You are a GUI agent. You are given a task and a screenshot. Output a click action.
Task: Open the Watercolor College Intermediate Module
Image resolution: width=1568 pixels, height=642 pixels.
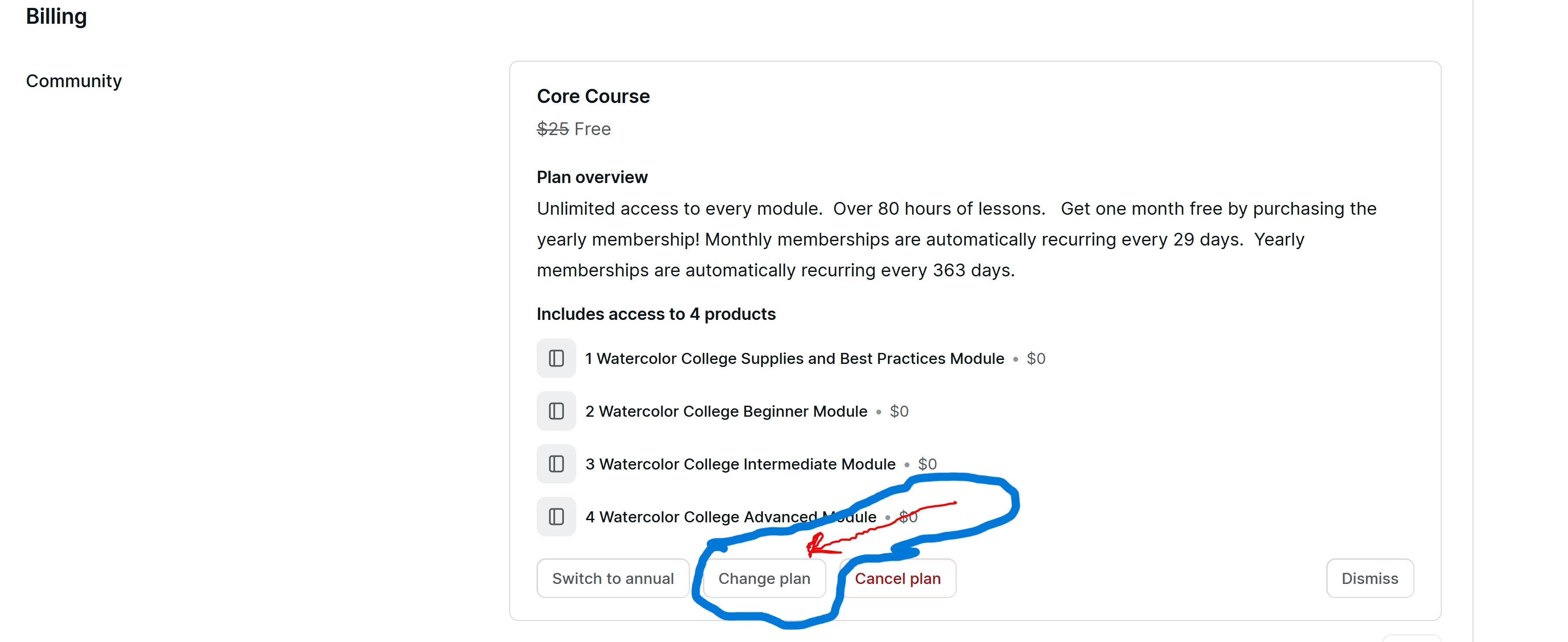tap(740, 464)
